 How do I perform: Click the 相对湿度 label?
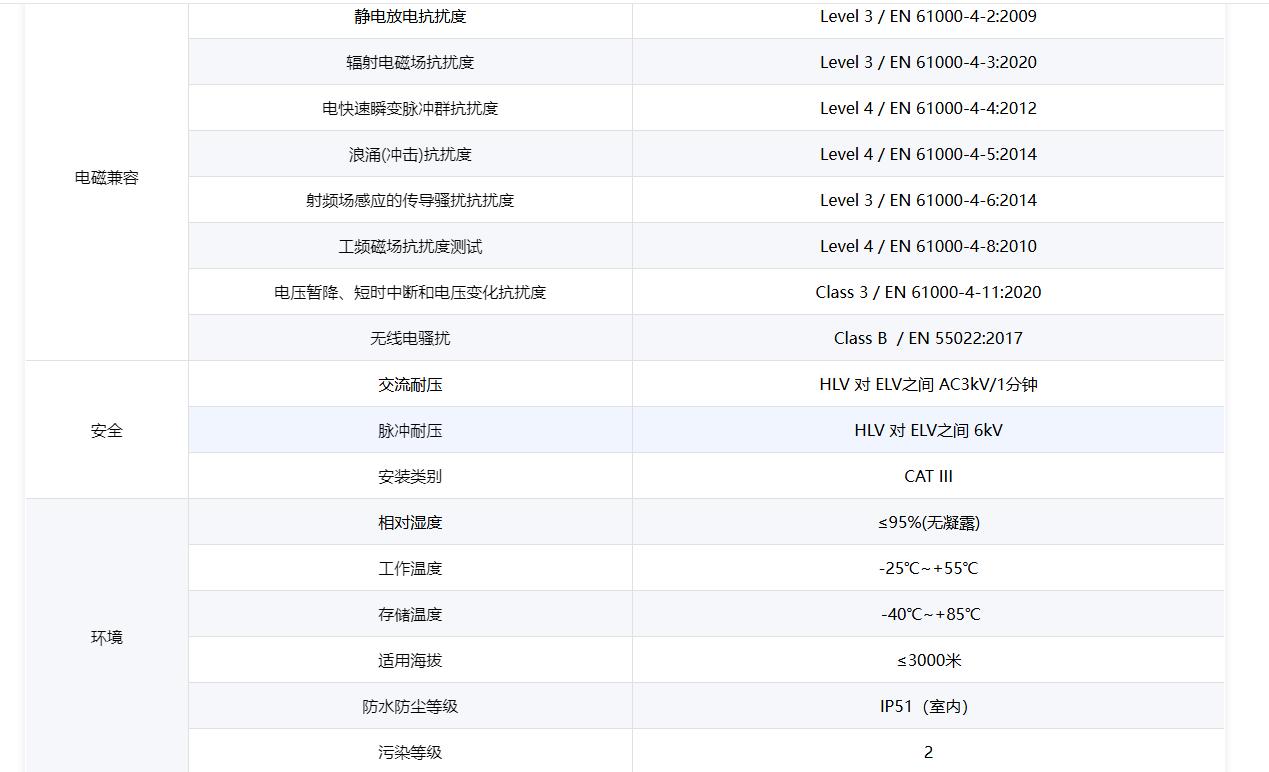pyautogui.click(x=410, y=522)
